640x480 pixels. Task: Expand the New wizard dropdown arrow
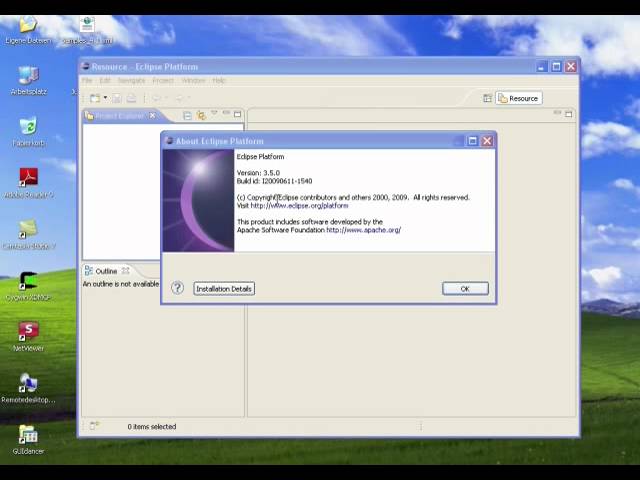105,98
